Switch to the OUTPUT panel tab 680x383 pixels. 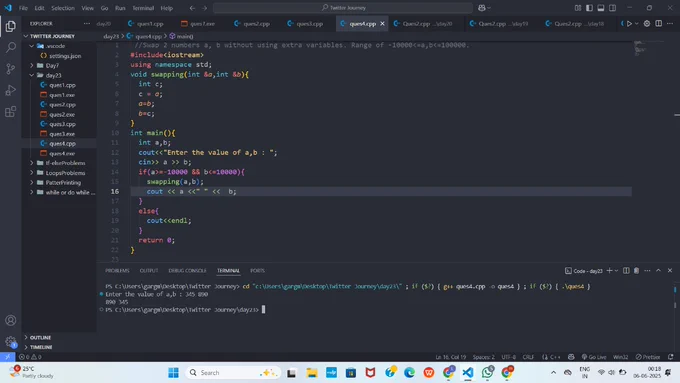(149, 271)
